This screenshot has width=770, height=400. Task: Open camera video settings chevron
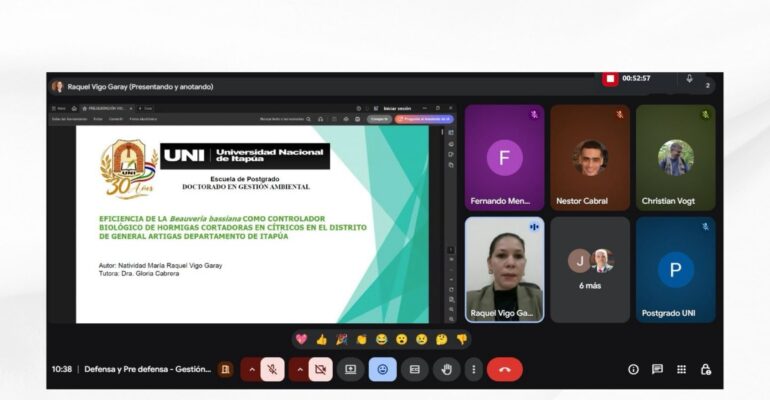300,370
